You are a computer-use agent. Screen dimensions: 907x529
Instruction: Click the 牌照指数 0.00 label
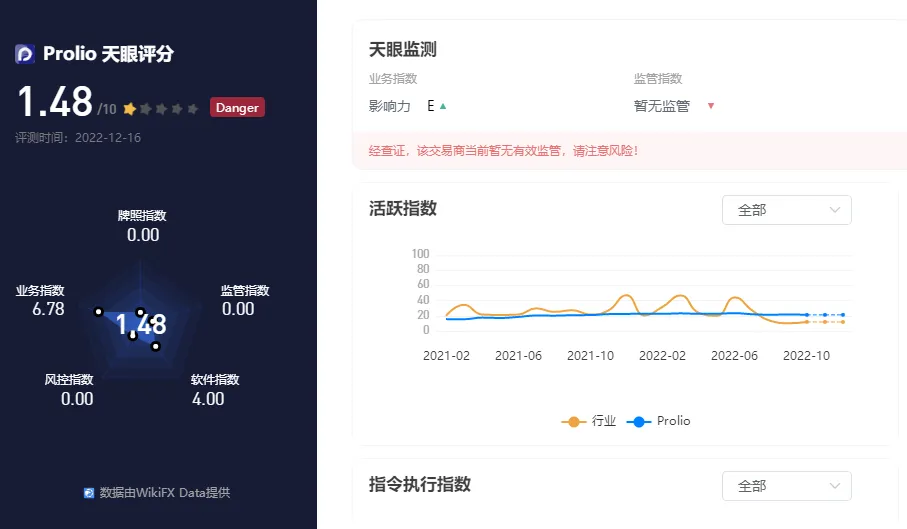click(x=142, y=226)
